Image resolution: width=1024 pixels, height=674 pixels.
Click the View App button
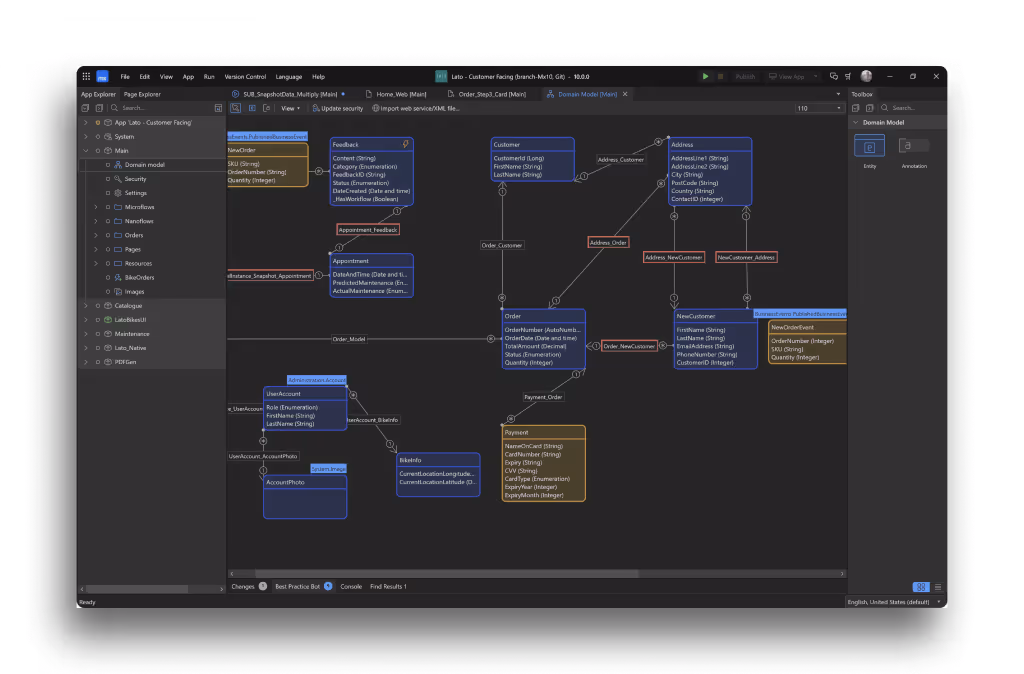pos(786,76)
